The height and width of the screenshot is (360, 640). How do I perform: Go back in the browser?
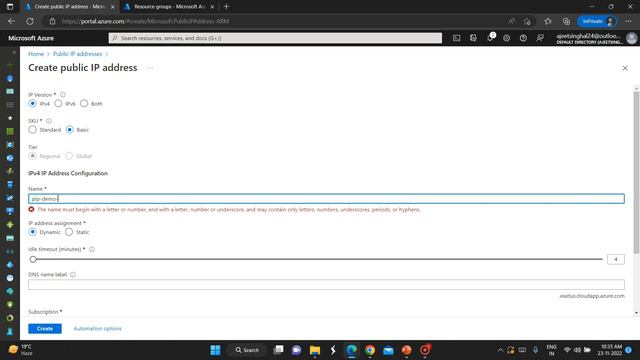[11, 21]
